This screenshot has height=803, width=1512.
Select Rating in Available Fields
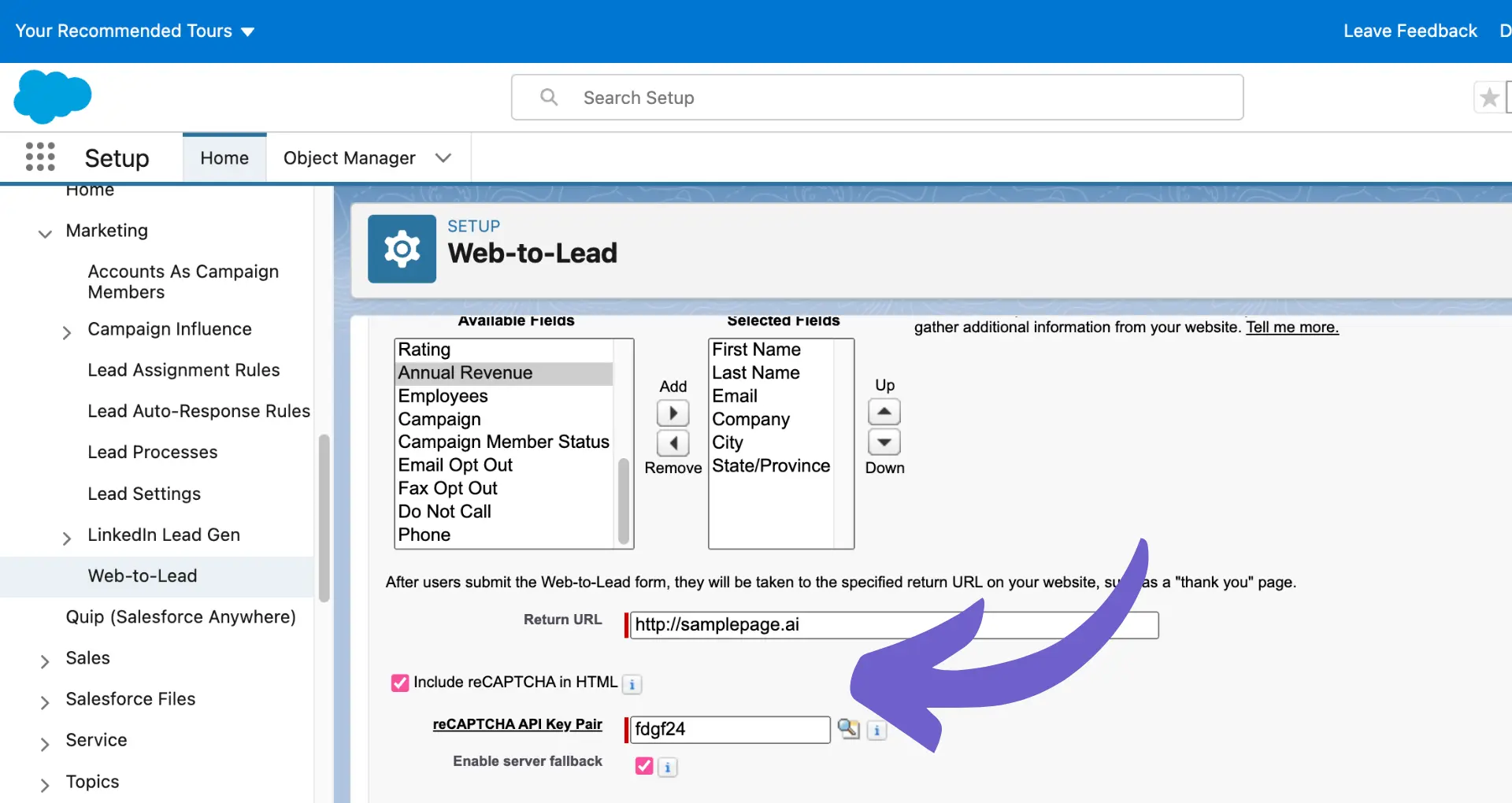click(504, 350)
